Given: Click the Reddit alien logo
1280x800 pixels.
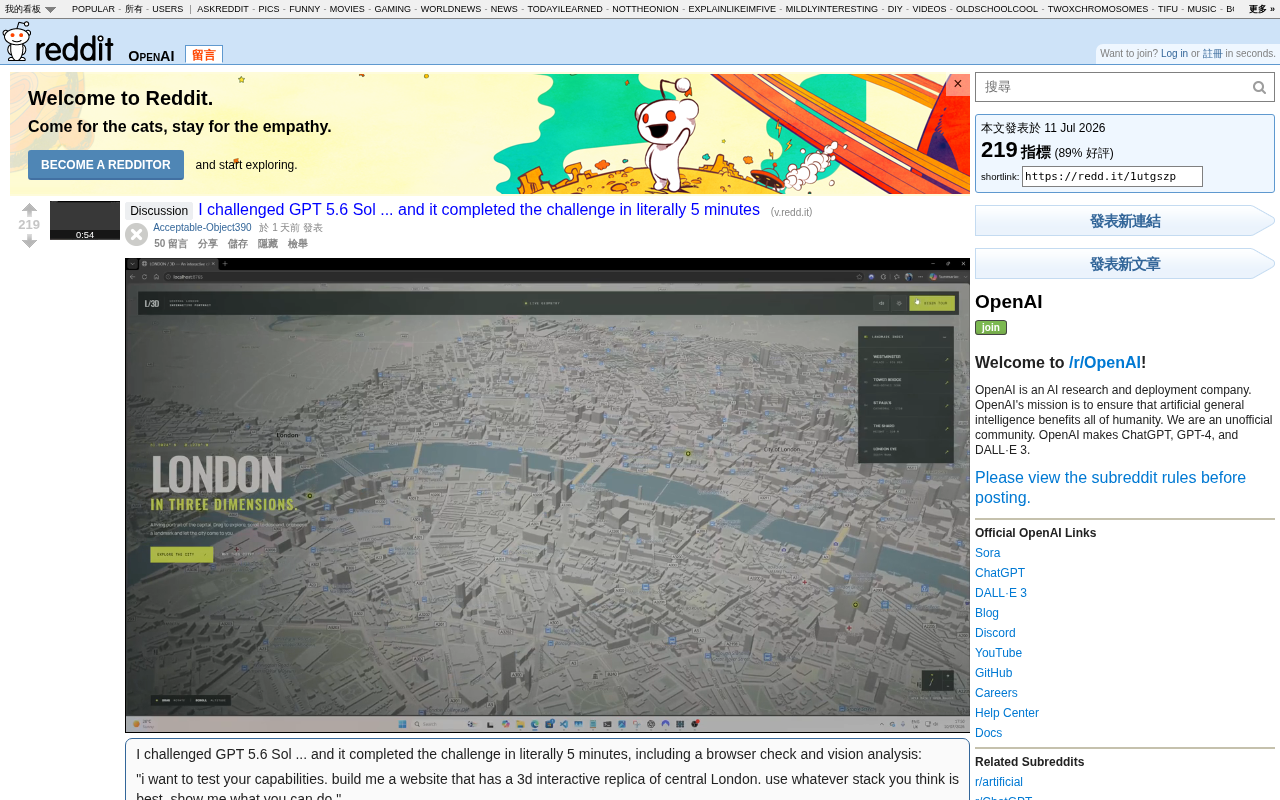Looking at the screenshot, I should pos(17,42).
